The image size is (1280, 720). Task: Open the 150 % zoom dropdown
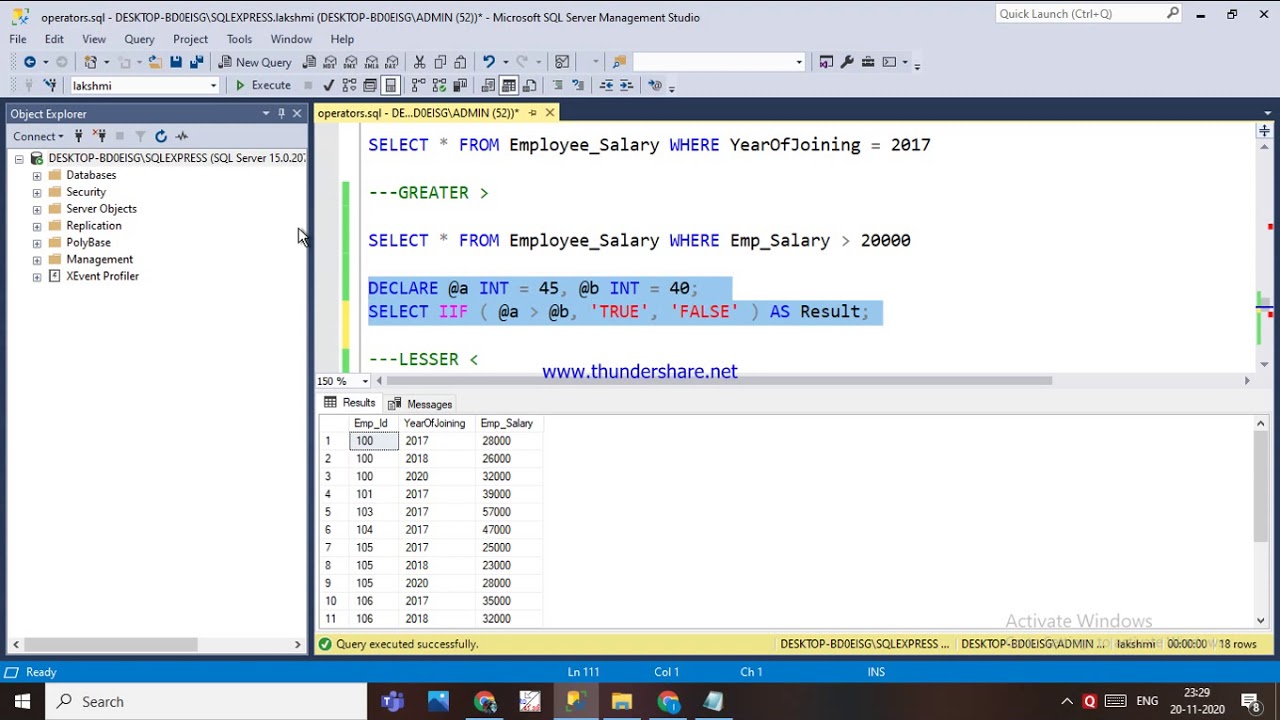(x=365, y=381)
